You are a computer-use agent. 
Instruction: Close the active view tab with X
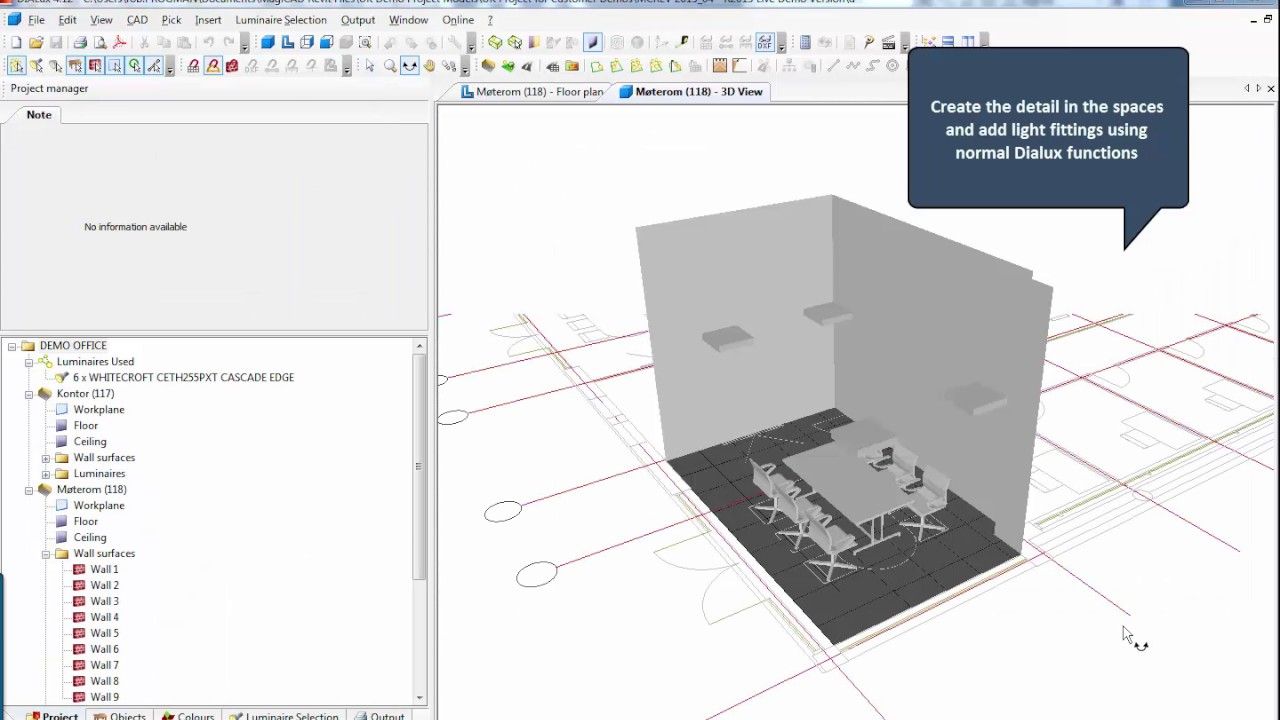pos(1271,89)
